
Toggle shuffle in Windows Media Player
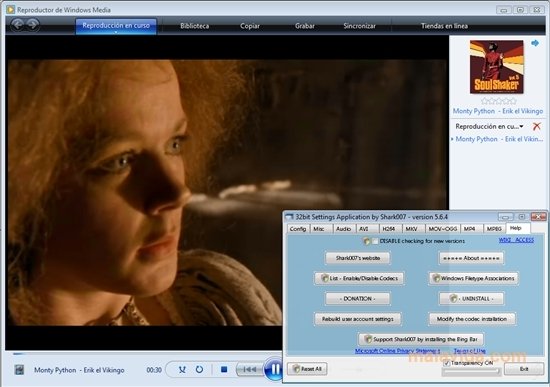[182, 369]
